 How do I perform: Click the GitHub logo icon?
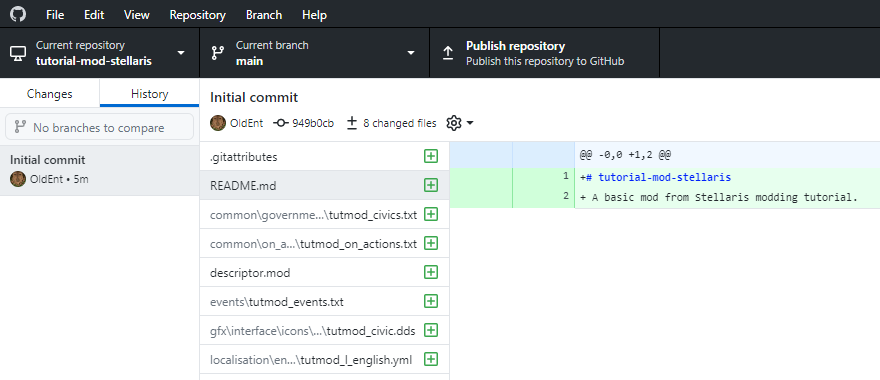(18, 14)
